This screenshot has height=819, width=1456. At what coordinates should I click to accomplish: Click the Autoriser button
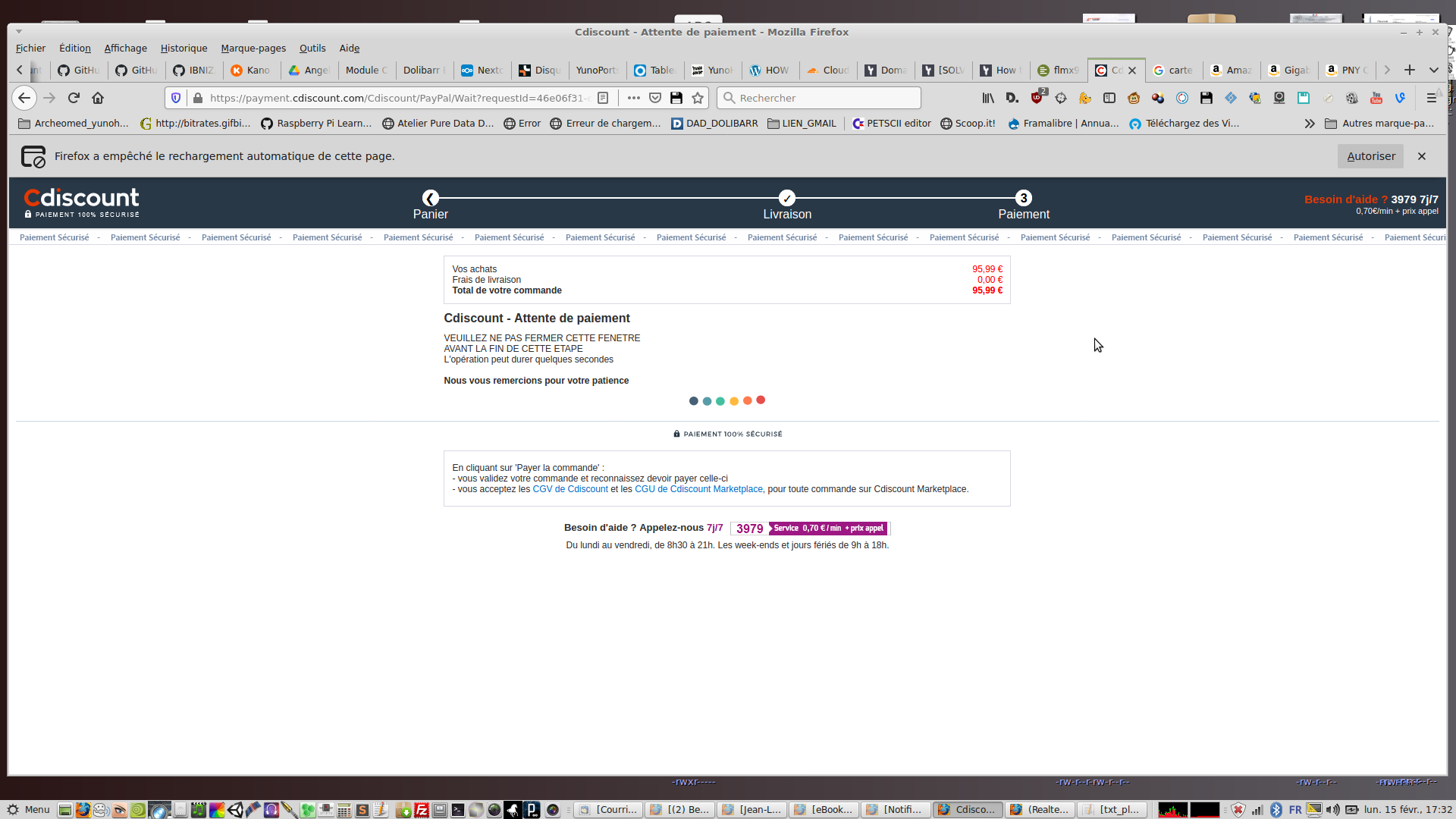tap(1370, 156)
